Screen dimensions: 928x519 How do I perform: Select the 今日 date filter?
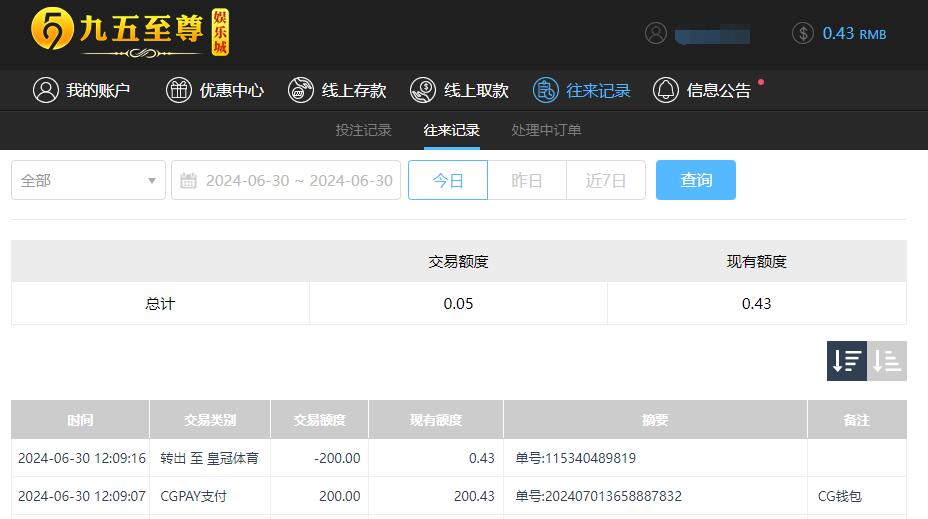click(448, 180)
